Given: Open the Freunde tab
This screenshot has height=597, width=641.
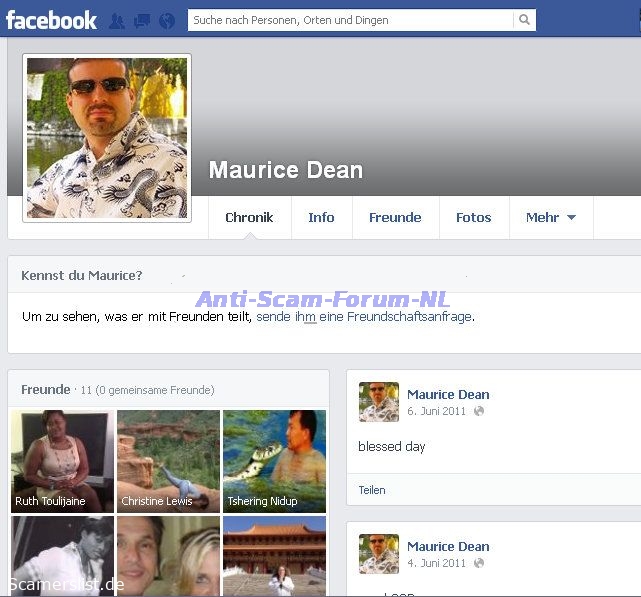Looking at the screenshot, I should point(395,217).
